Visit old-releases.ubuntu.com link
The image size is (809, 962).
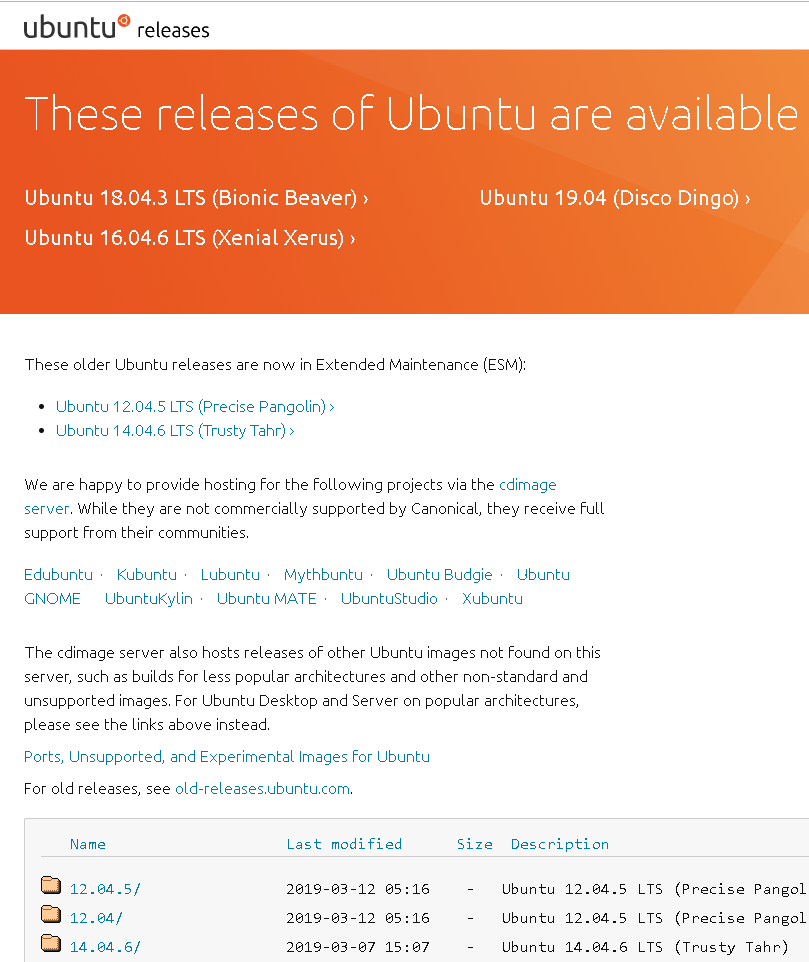coord(263,789)
